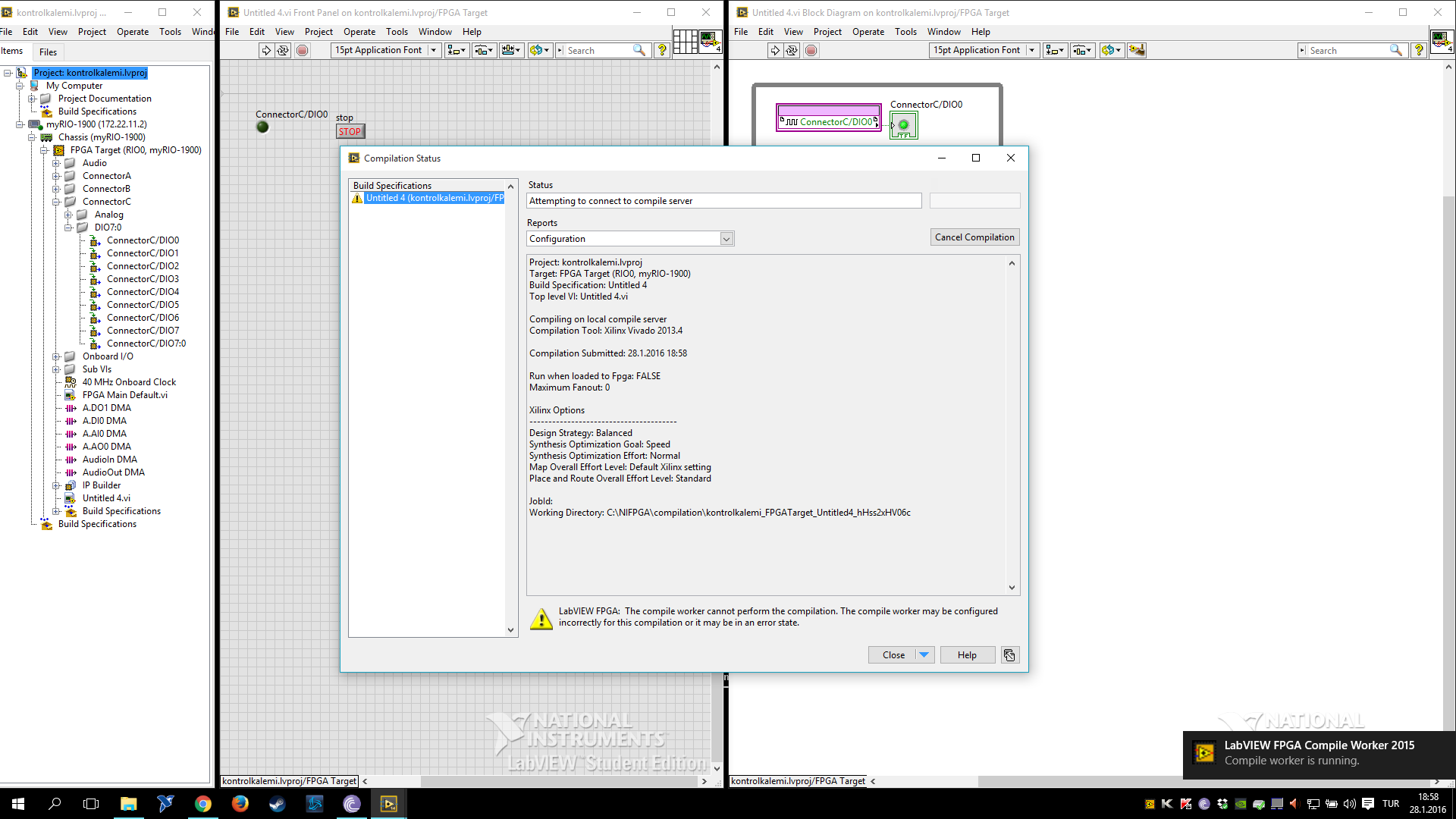The height and width of the screenshot is (819, 1456).
Task: Open the Close button dropdown arrow
Action: (924, 655)
